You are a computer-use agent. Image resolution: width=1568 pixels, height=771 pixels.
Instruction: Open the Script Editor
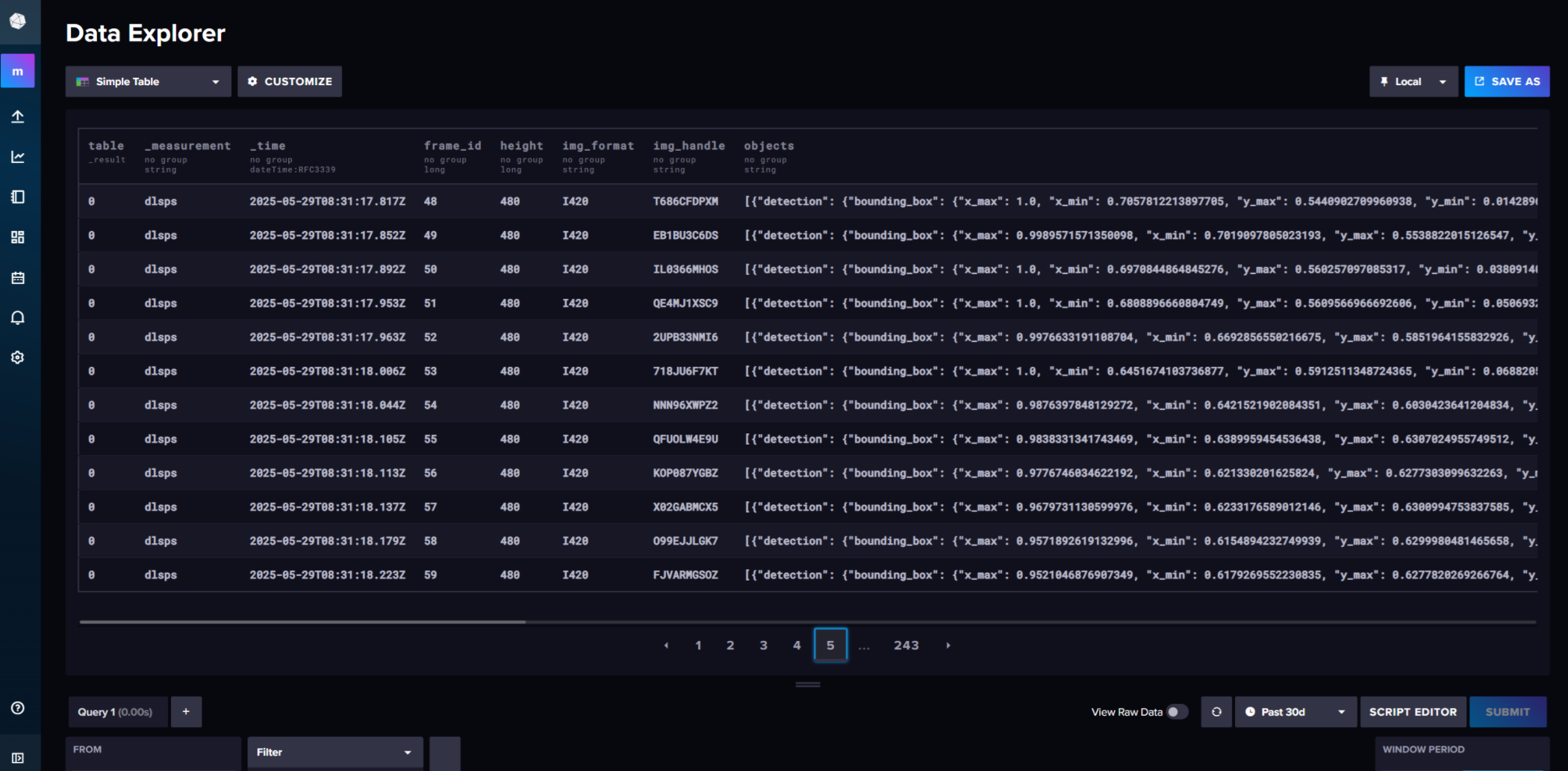pyautogui.click(x=1413, y=711)
